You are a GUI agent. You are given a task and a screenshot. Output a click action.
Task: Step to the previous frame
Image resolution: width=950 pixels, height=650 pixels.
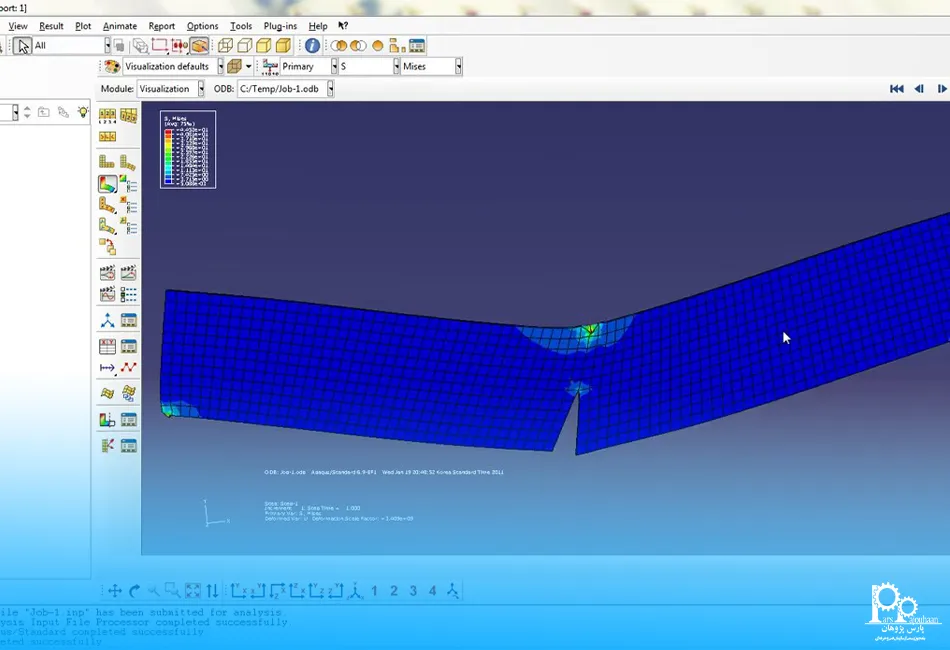(x=919, y=89)
